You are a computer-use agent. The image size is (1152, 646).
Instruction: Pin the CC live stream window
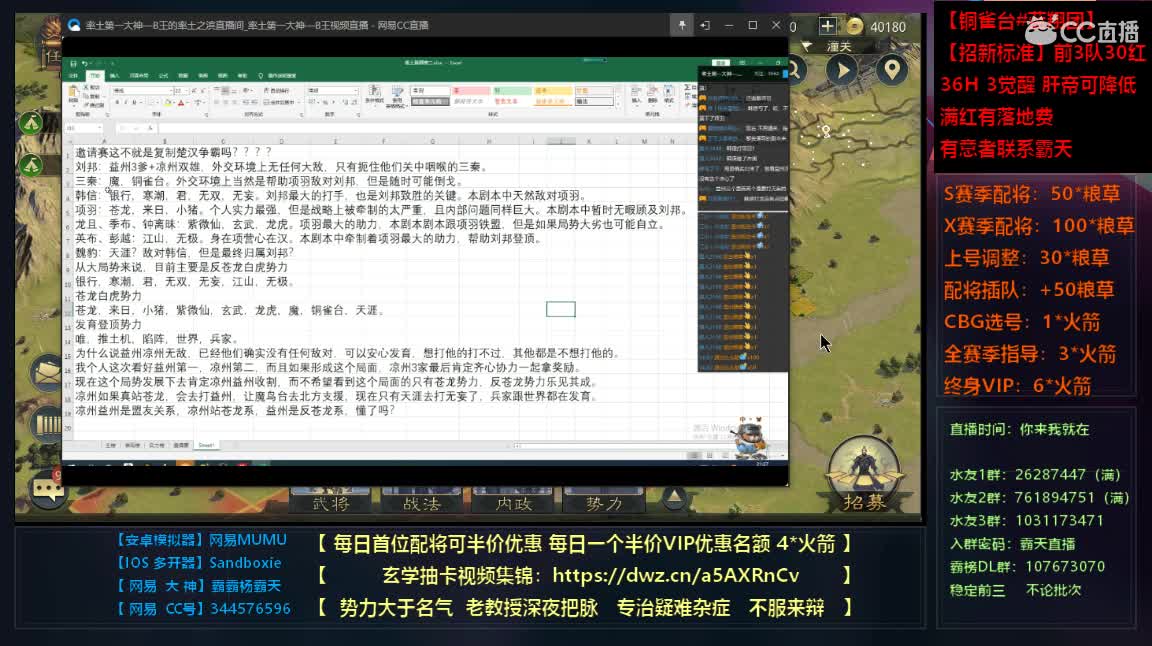[x=682, y=25]
